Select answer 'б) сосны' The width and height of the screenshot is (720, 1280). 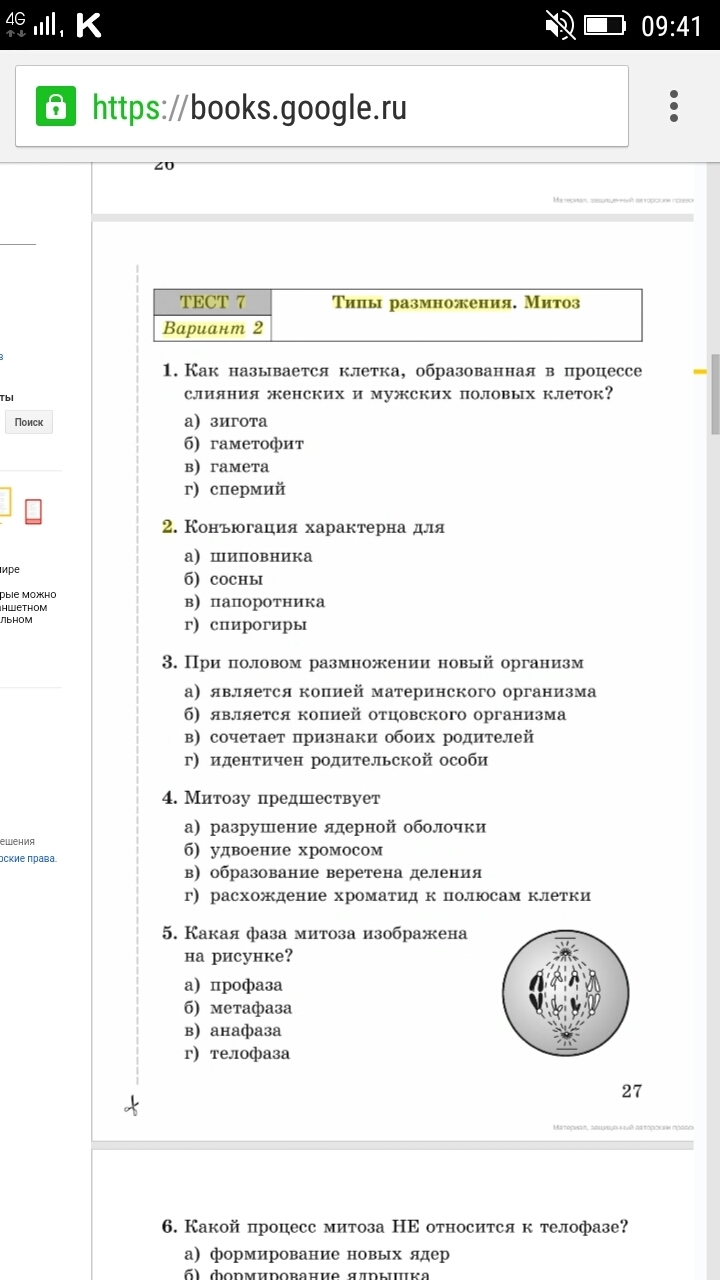pyautogui.click(x=224, y=579)
